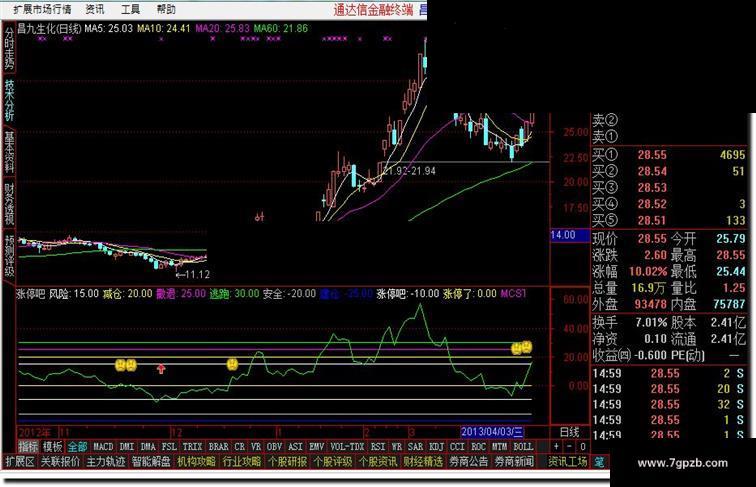Open the 个股研报 tab
The image size is (756, 487).
pos(287,461)
